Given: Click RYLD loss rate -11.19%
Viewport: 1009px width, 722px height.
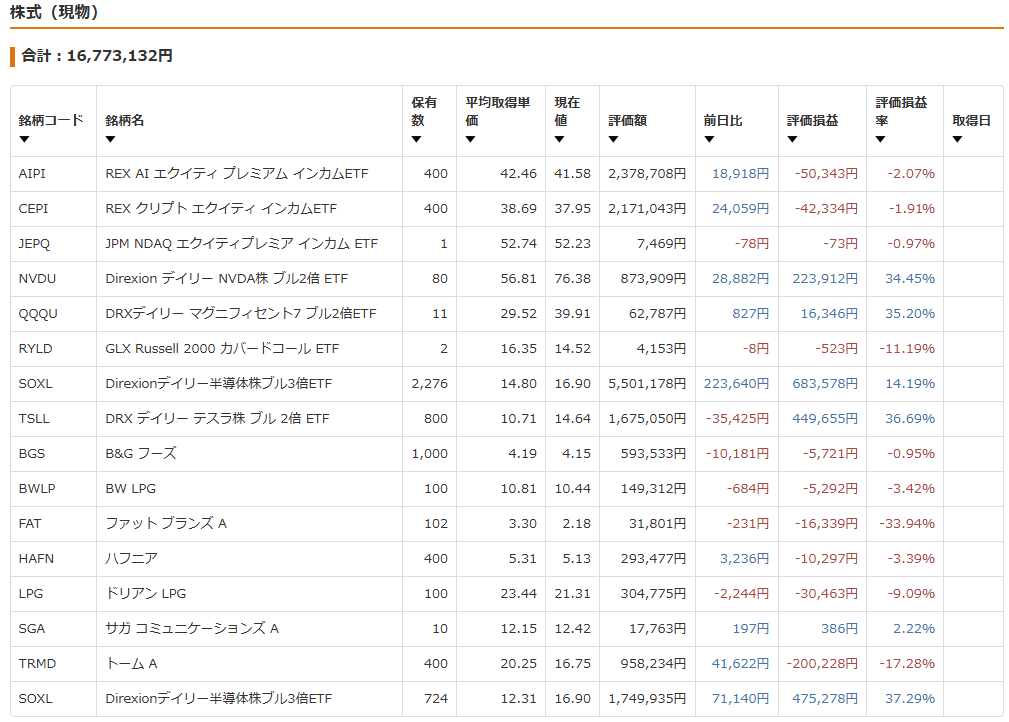Looking at the screenshot, I should coord(907,349).
